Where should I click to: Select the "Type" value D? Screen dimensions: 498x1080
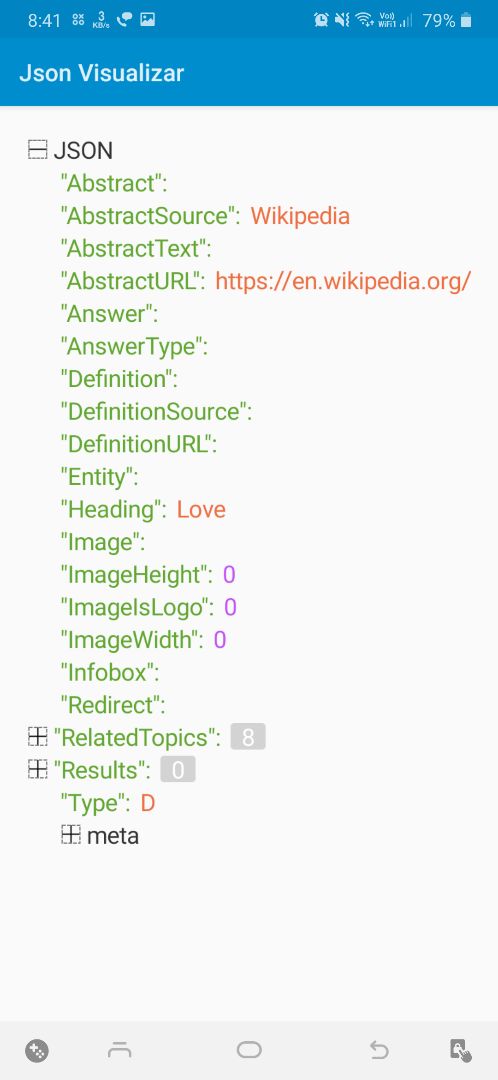coord(147,803)
